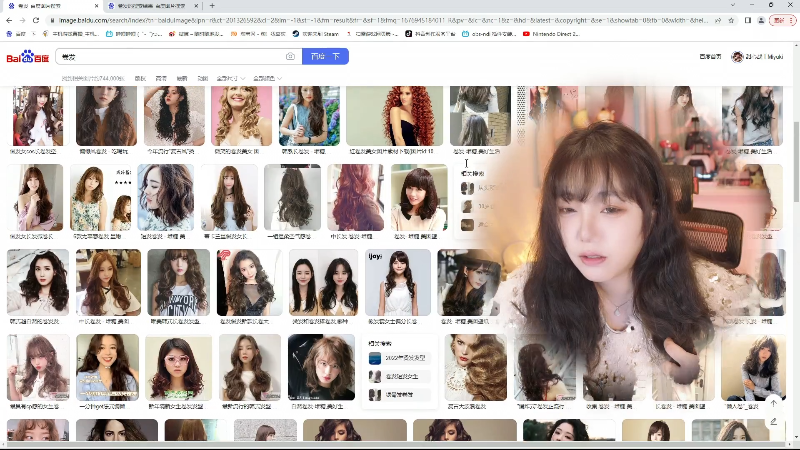Open the Chrome profile icon

(761, 20)
